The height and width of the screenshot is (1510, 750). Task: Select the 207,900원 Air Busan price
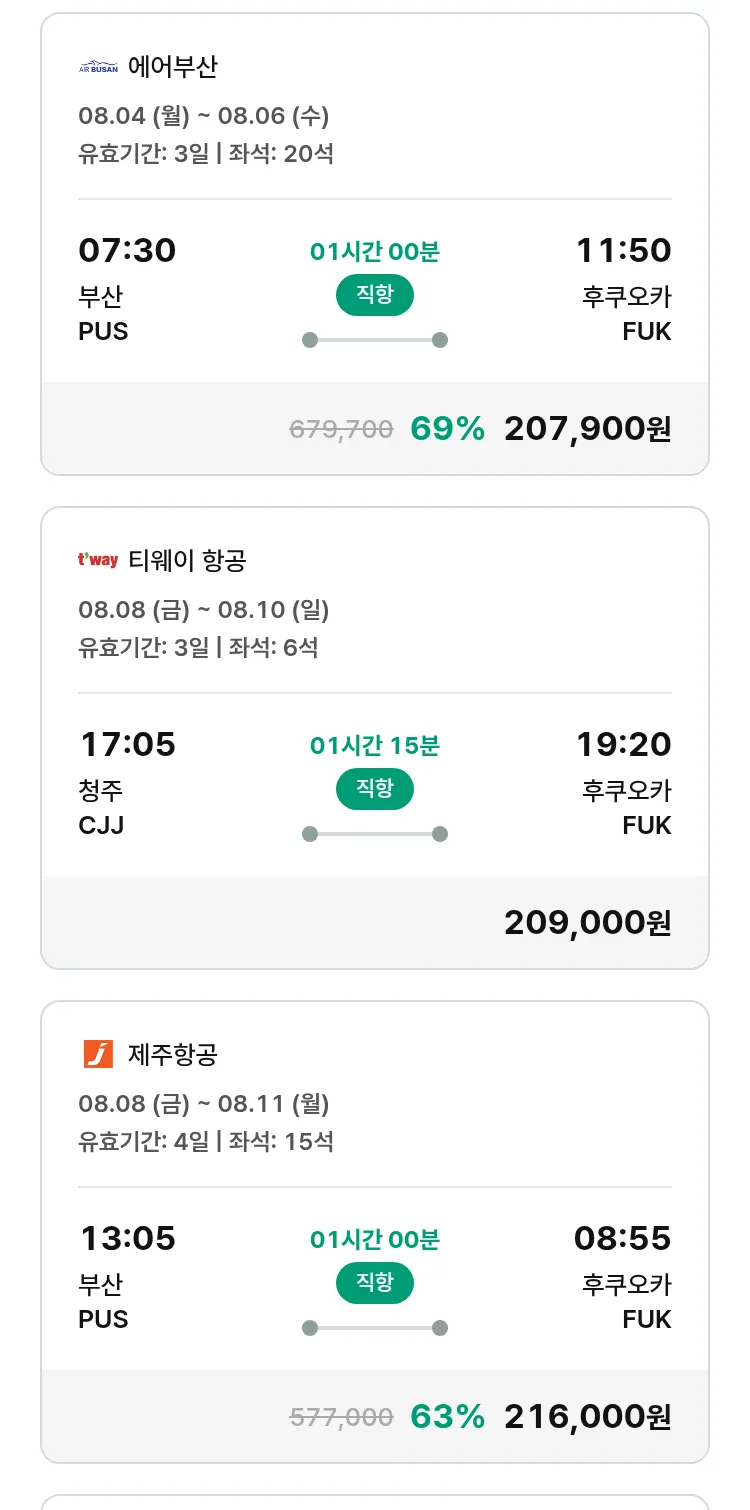click(x=587, y=429)
